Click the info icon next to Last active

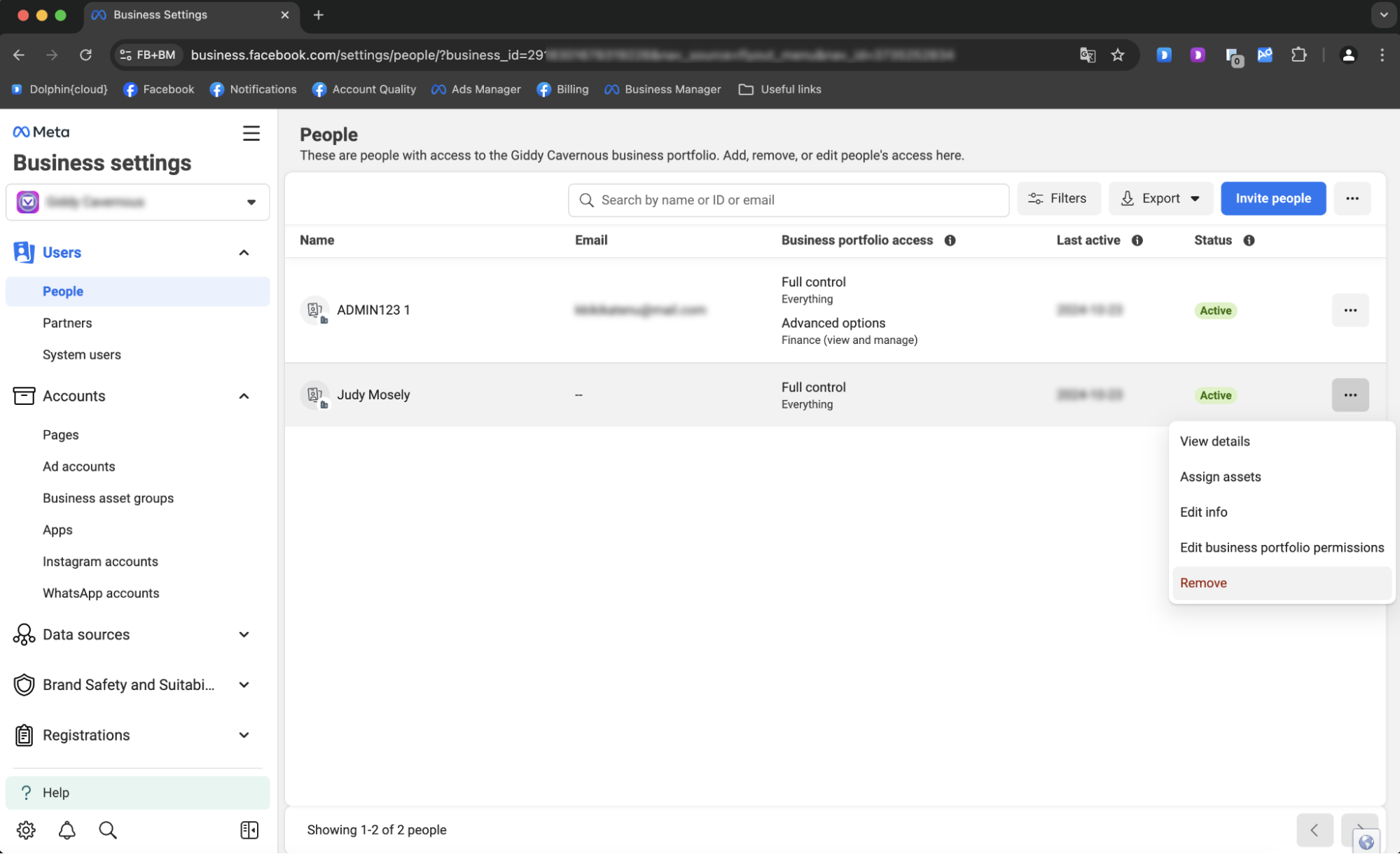coord(1137,240)
